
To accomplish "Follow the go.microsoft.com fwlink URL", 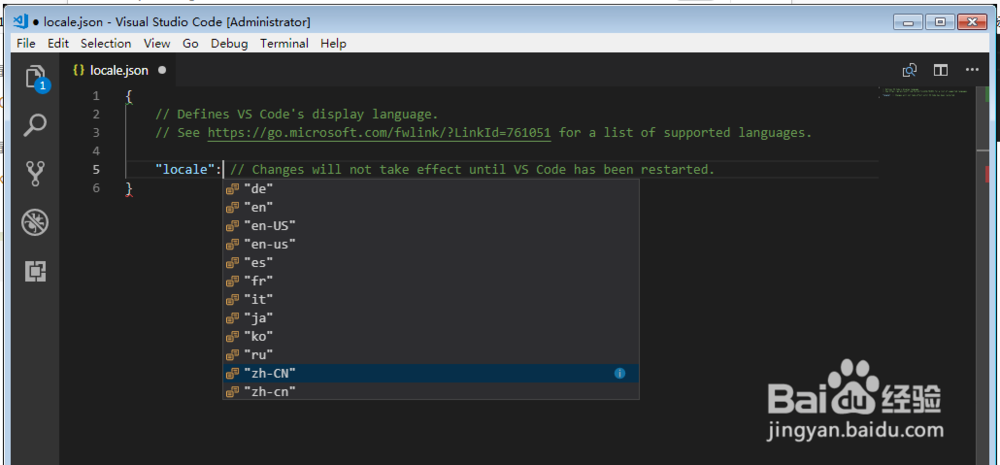I will click(x=379, y=133).
